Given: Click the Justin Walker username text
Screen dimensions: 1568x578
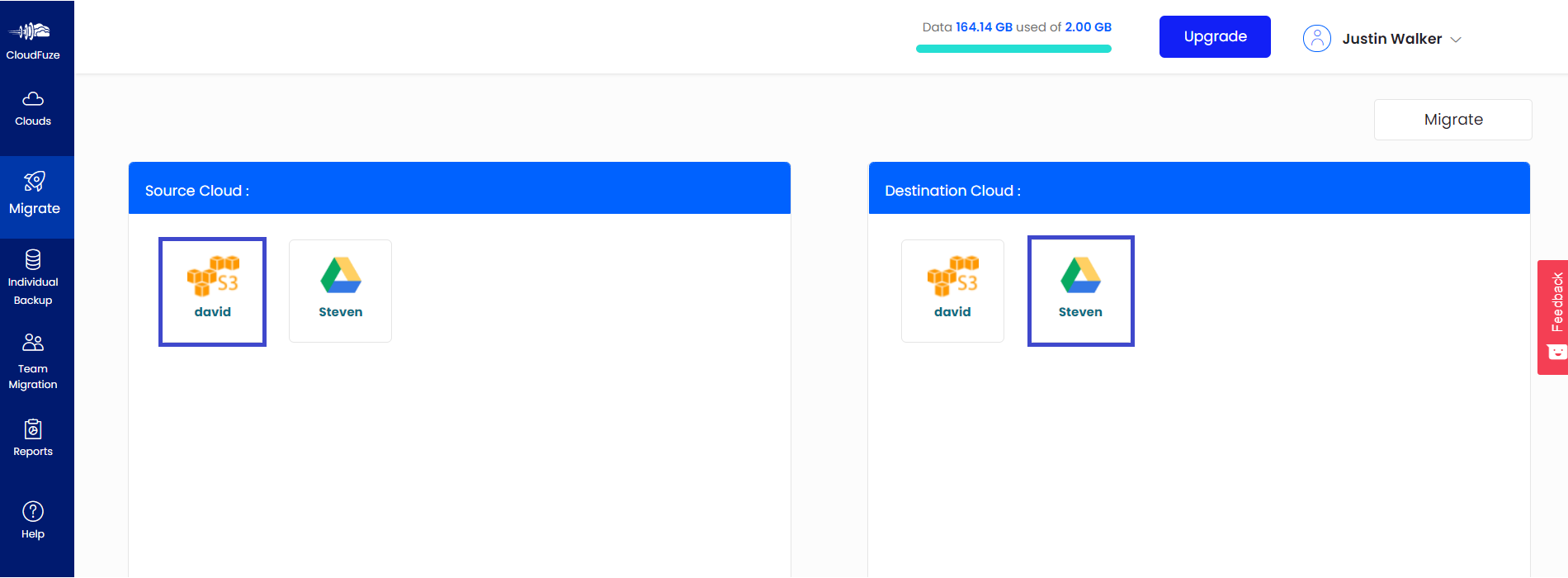Looking at the screenshot, I should pos(1392,39).
